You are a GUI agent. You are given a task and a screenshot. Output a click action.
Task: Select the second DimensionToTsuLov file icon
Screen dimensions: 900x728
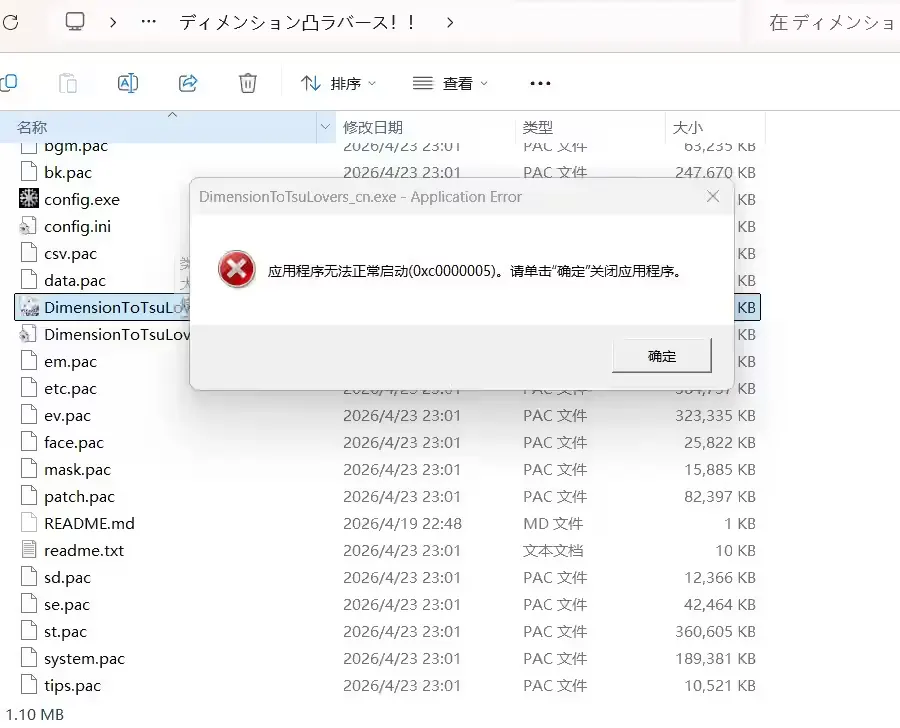29,334
